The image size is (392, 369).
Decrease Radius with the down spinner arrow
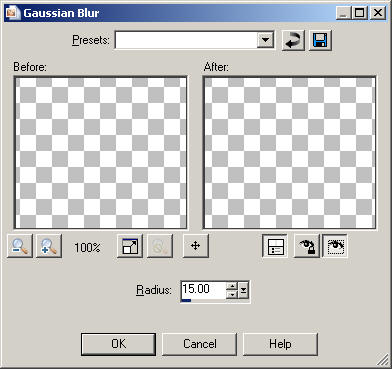[x=232, y=294]
